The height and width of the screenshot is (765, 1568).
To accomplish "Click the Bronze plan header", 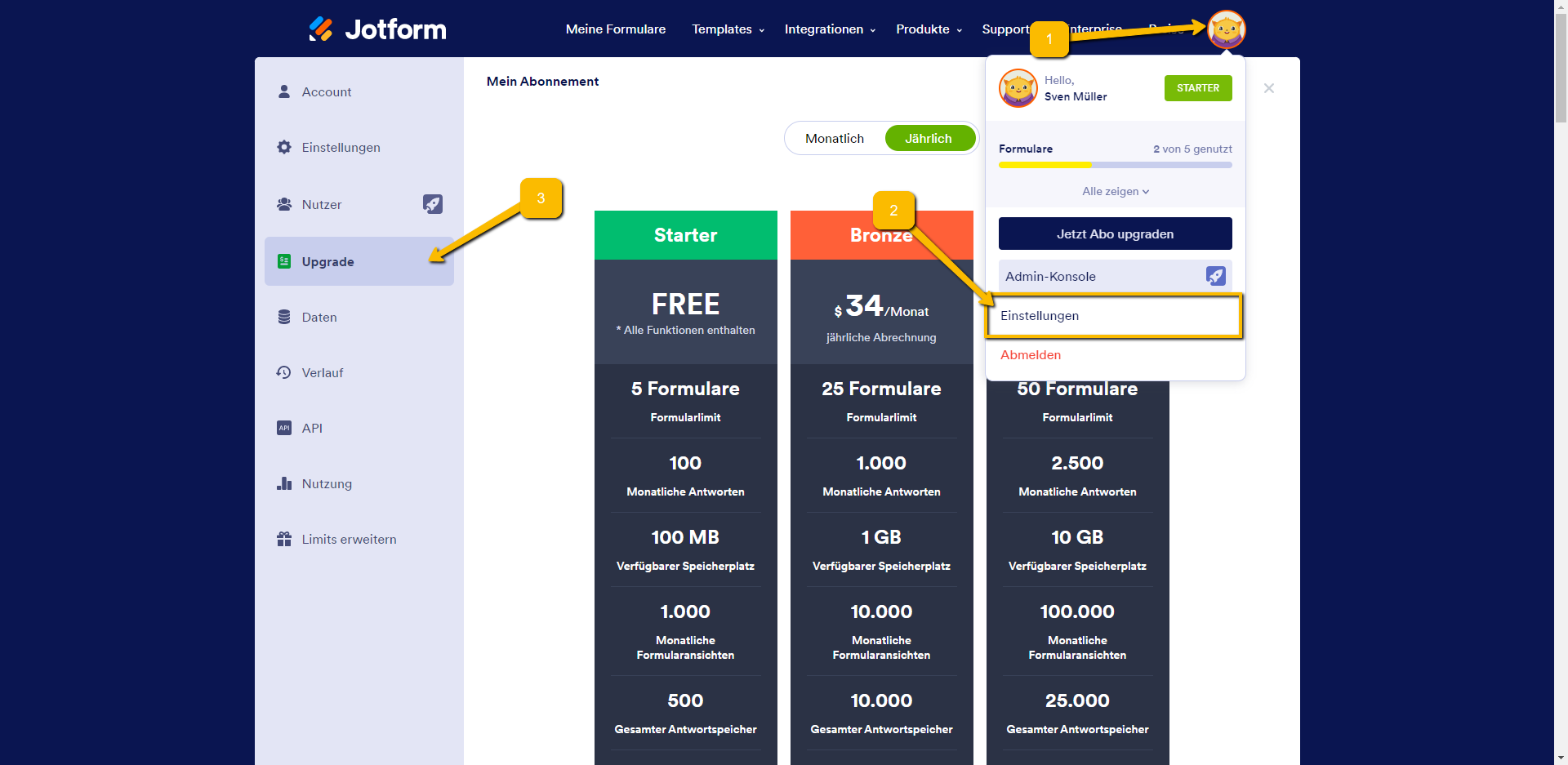I will pos(882,235).
